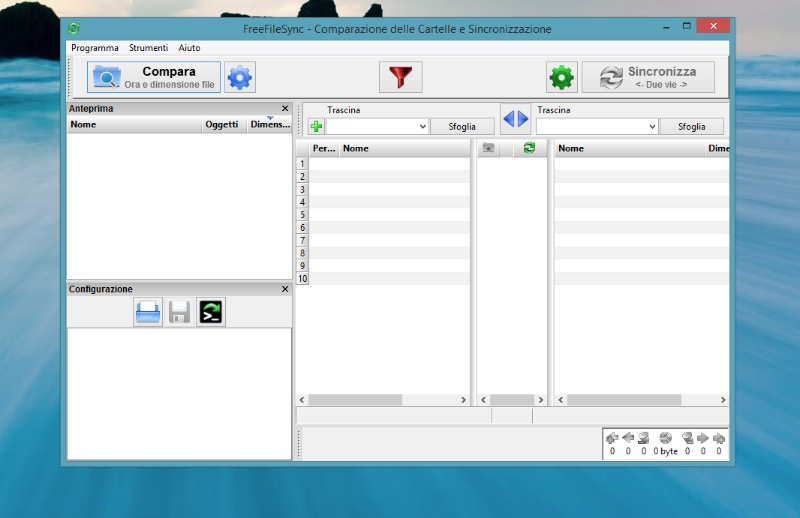The image size is (800, 518).
Task: Expand right folder path dropdown
Action: click(653, 127)
